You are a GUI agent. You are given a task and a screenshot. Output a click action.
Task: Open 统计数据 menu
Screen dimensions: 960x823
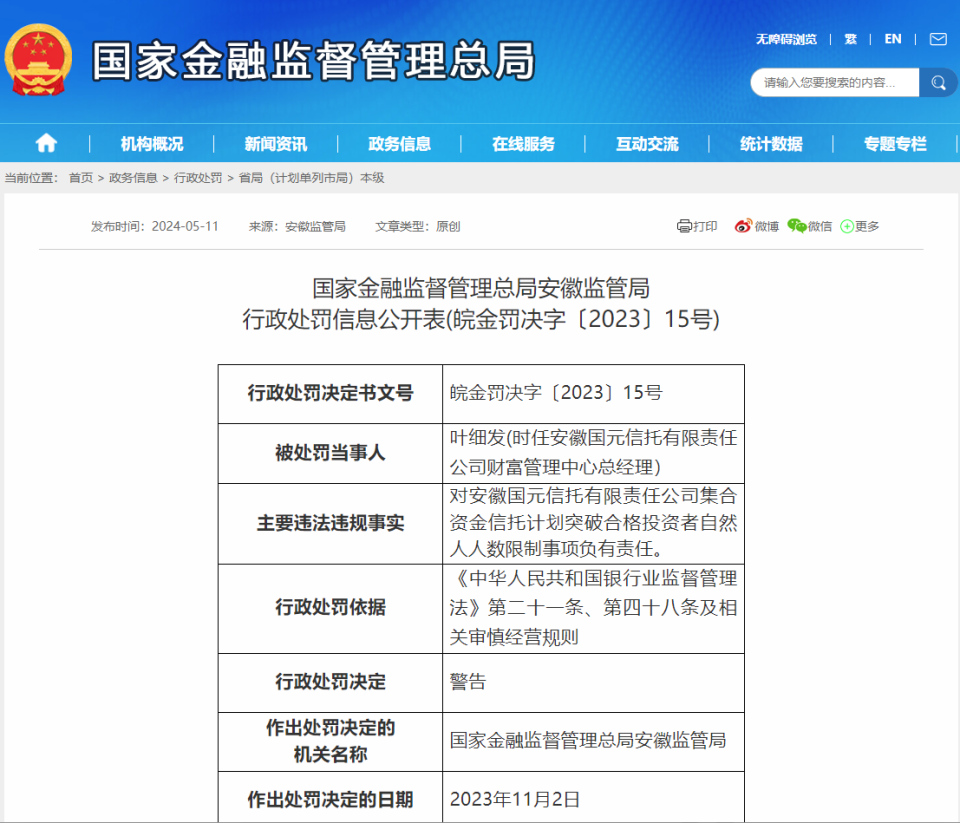click(771, 144)
